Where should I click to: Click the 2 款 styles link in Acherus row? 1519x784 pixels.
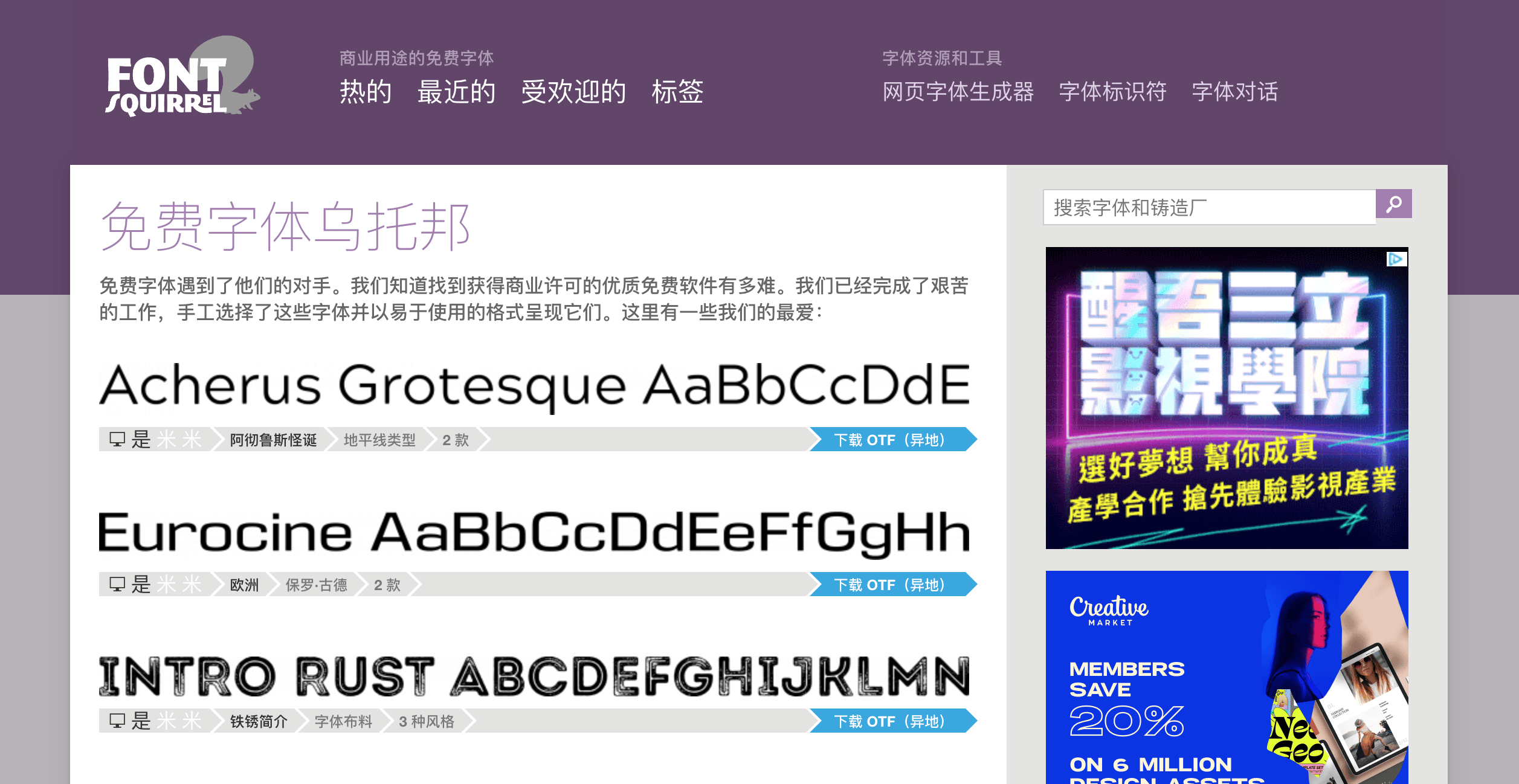[456, 440]
